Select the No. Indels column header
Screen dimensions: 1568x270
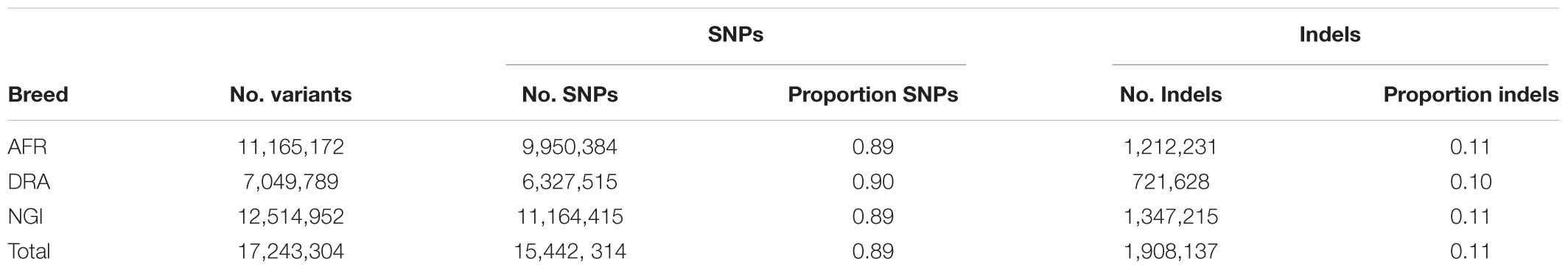[x=1171, y=95]
